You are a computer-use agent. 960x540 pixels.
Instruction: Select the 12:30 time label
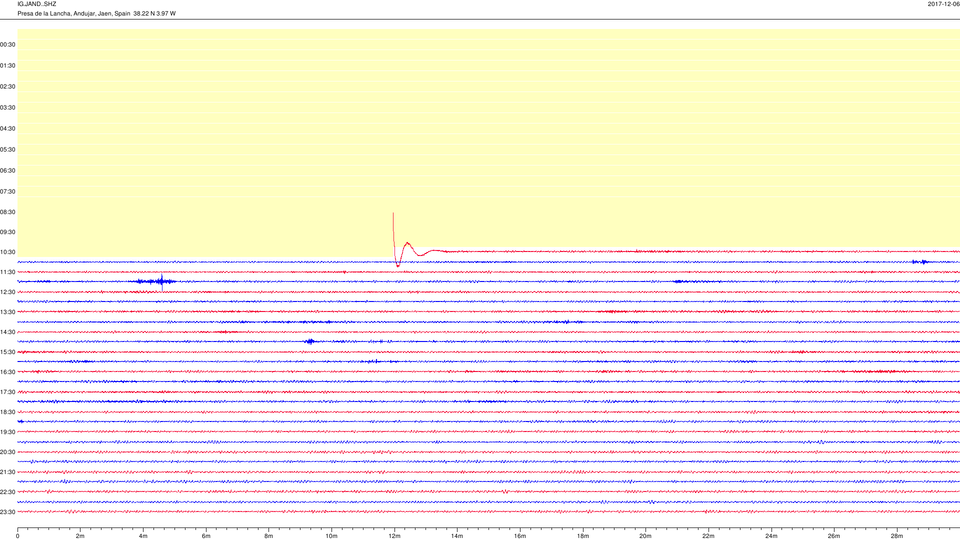pyautogui.click(x=8, y=292)
